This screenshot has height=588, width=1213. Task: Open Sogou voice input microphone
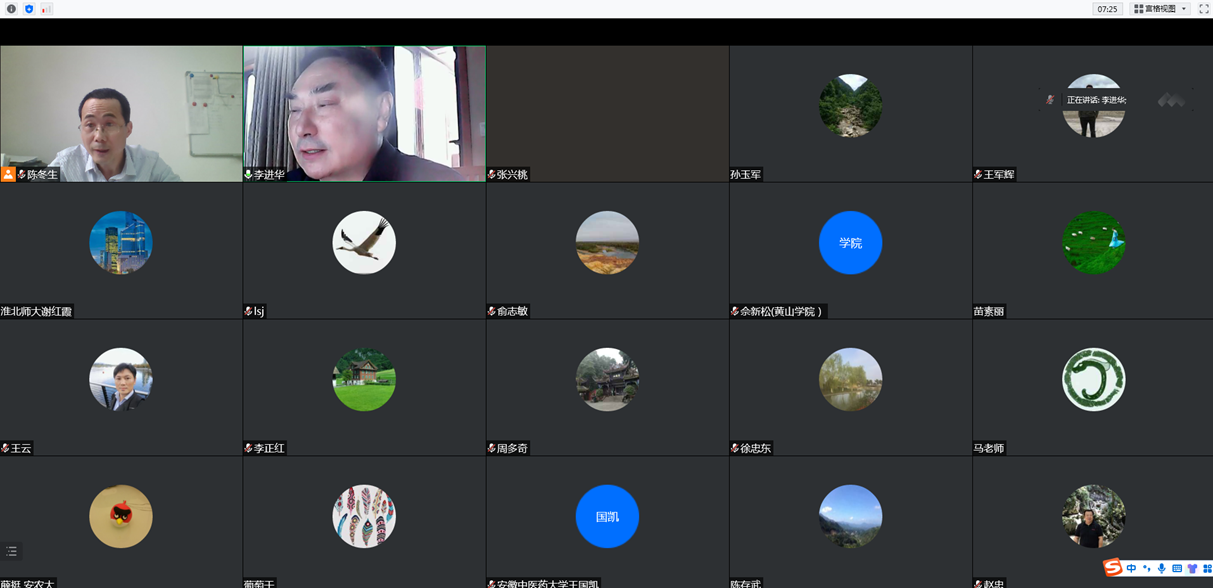pyautogui.click(x=1161, y=568)
